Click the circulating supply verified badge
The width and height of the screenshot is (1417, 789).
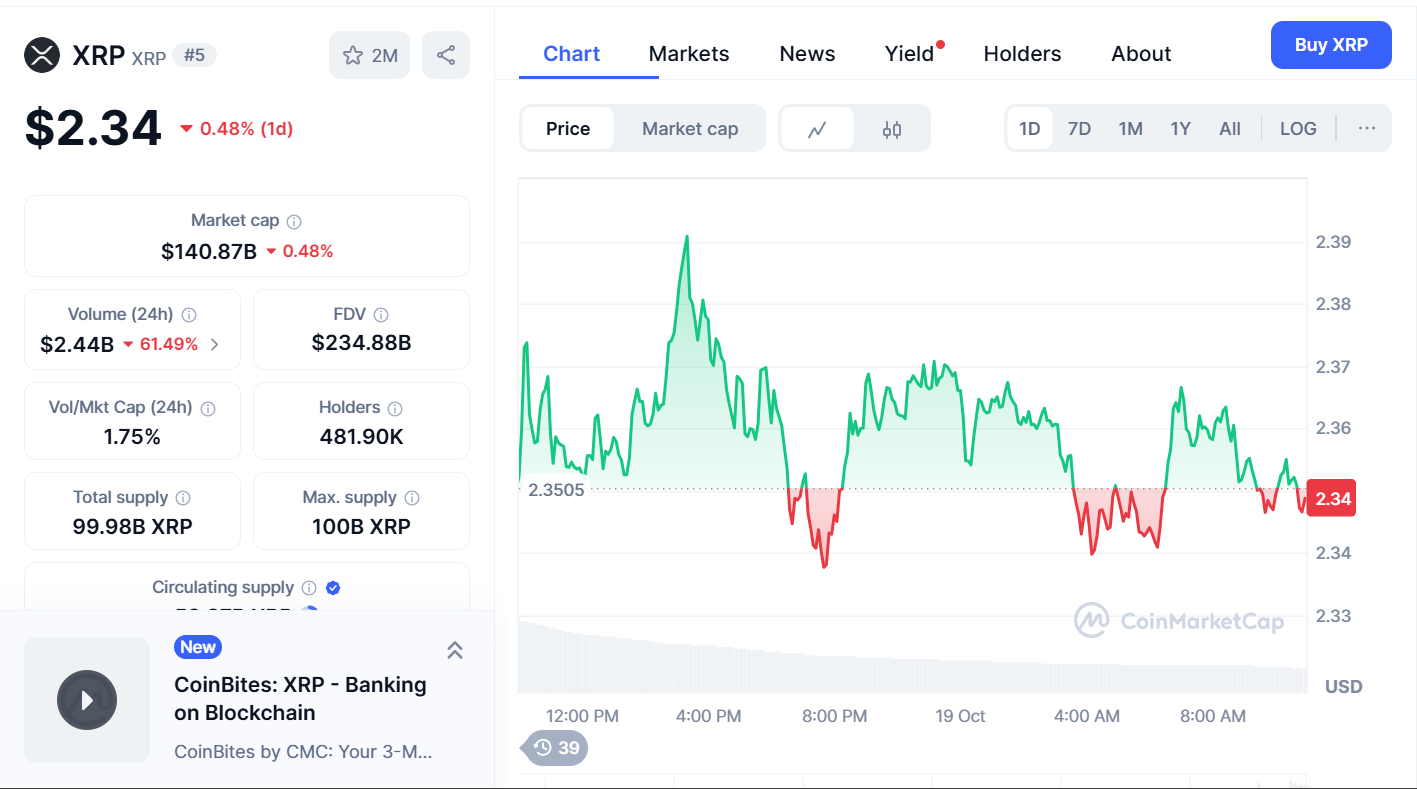coord(333,588)
